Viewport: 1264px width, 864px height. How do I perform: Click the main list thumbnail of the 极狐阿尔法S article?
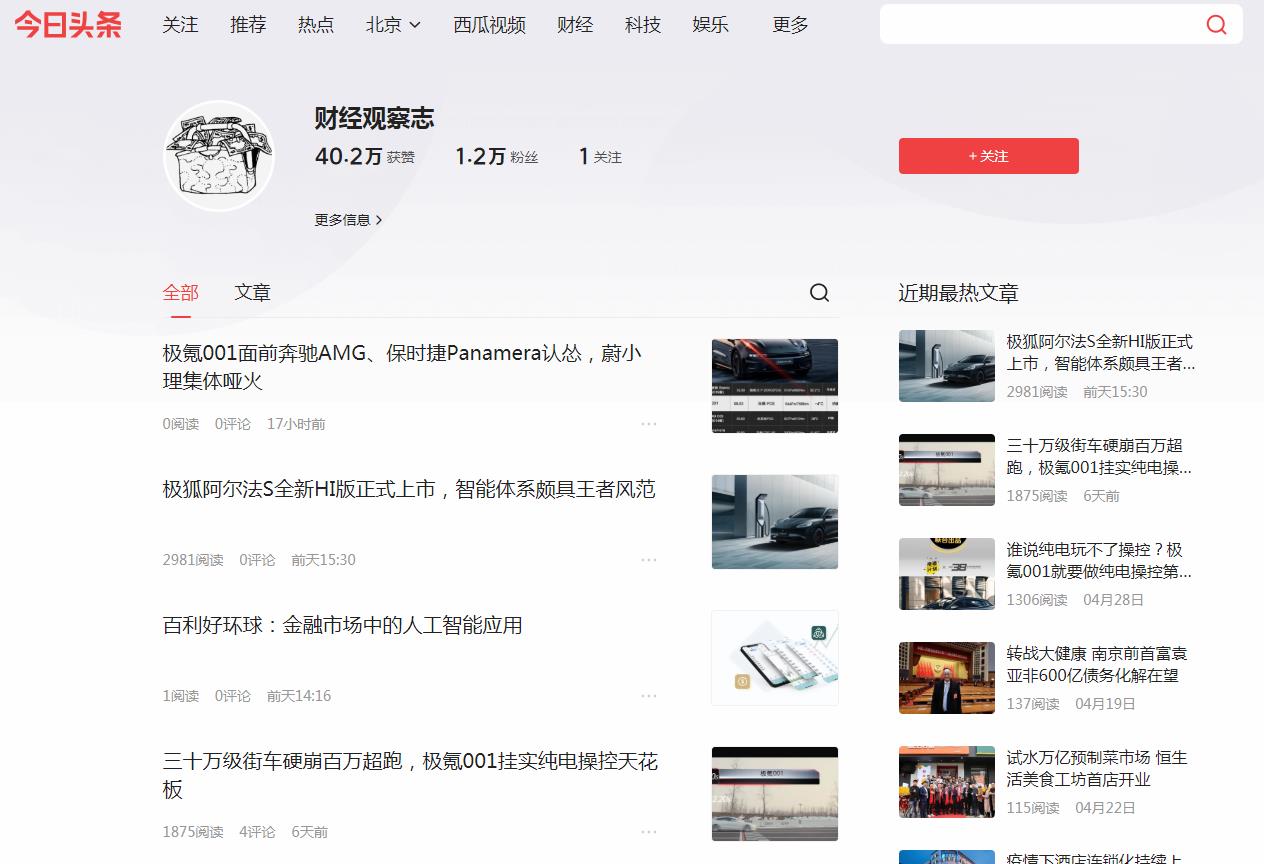(775, 522)
